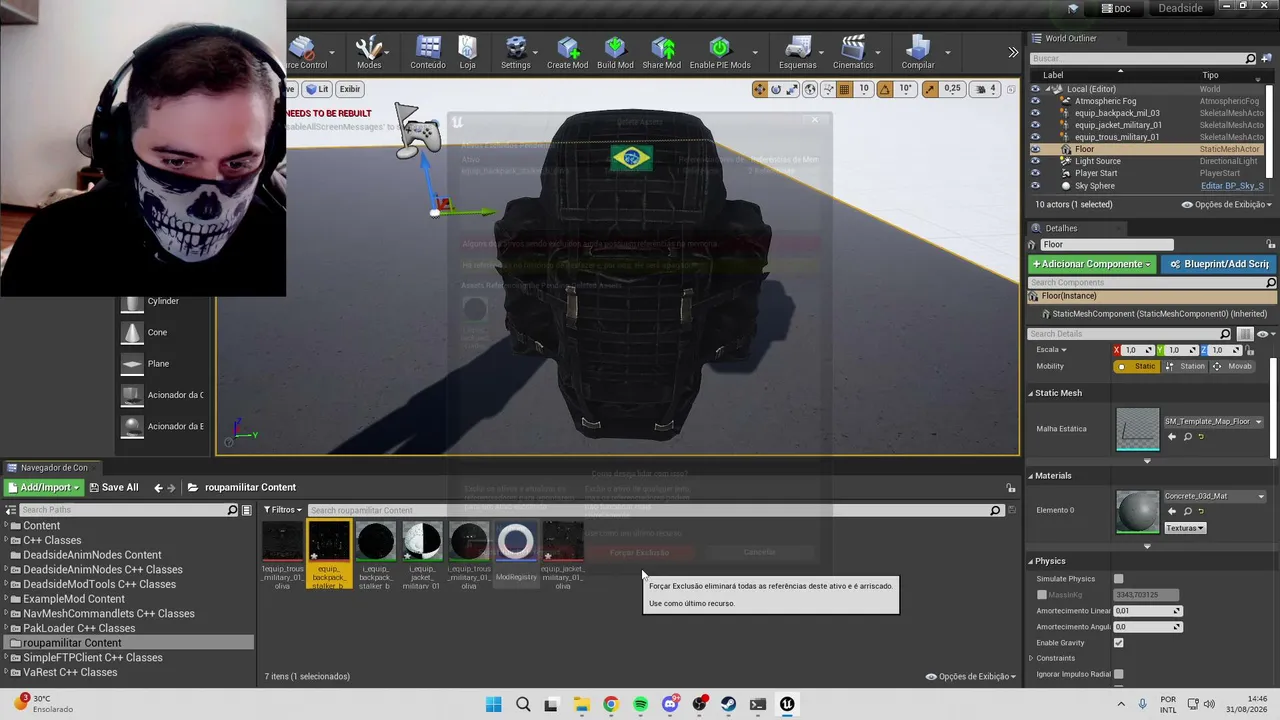The height and width of the screenshot is (720, 1280).
Task: Toggle scale snapping in viewport
Action: 930,89
